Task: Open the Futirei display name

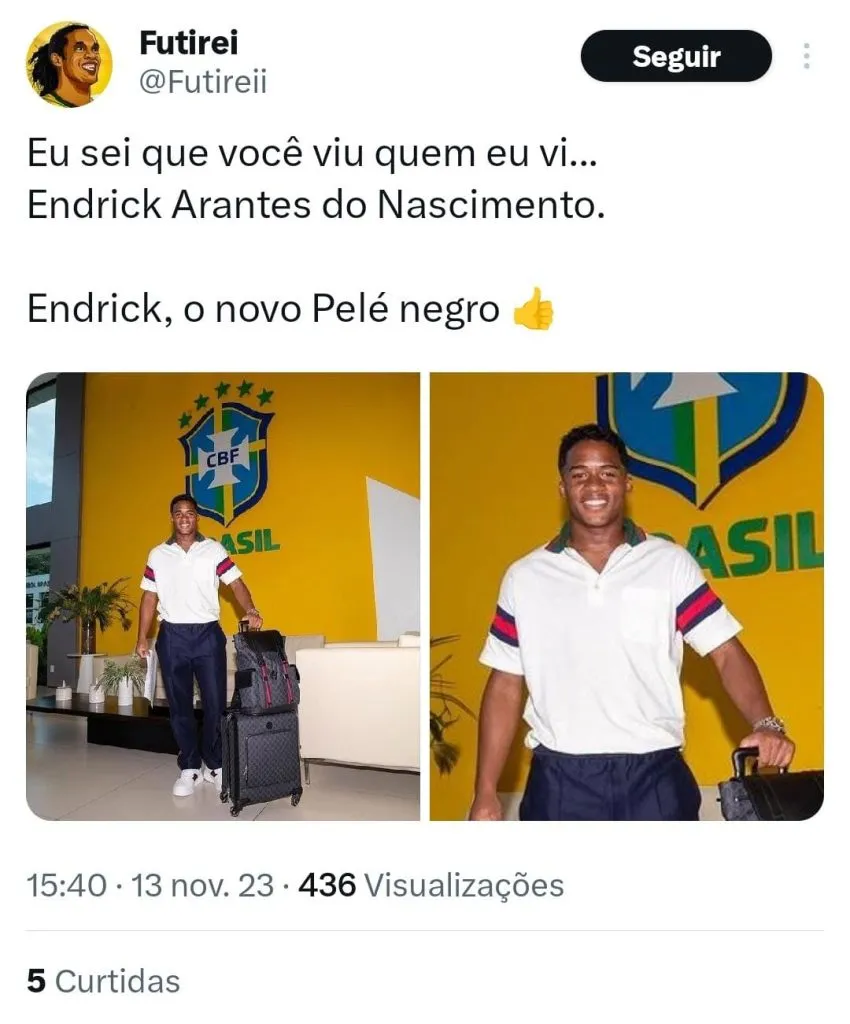Action: click(x=189, y=43)
